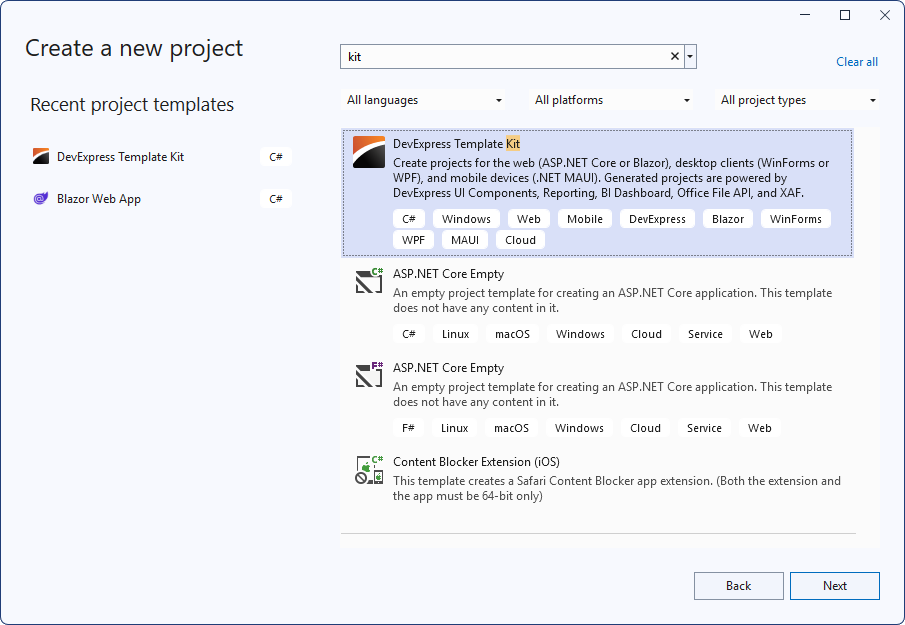
Task: Click the Mobile tag on Template Kit
Action: pos(585,219)
